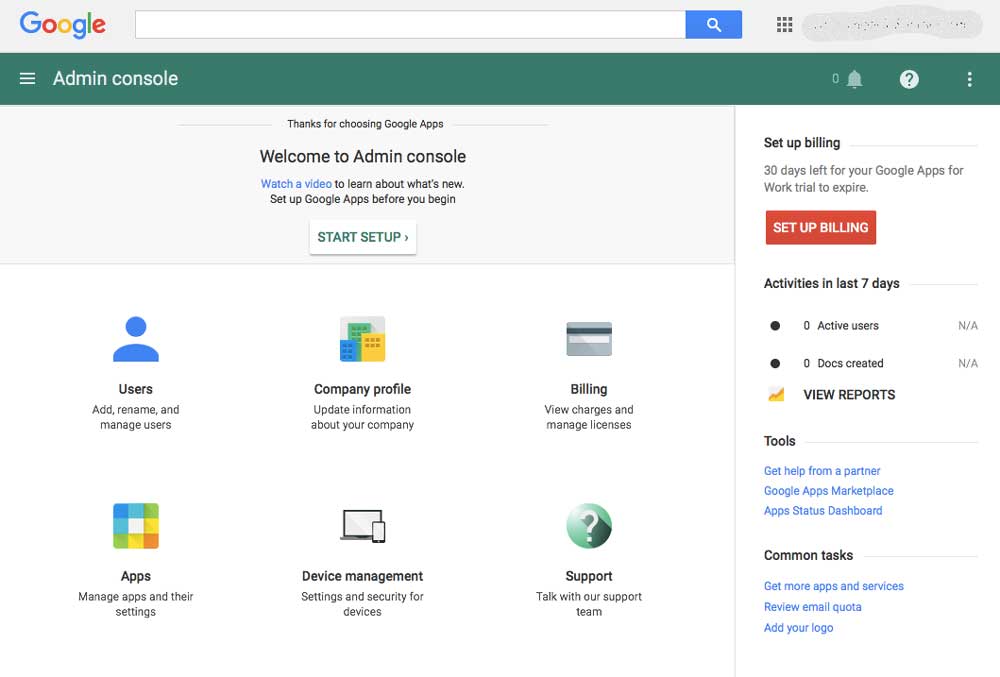Open the Watch a video link

coord(296,184)
